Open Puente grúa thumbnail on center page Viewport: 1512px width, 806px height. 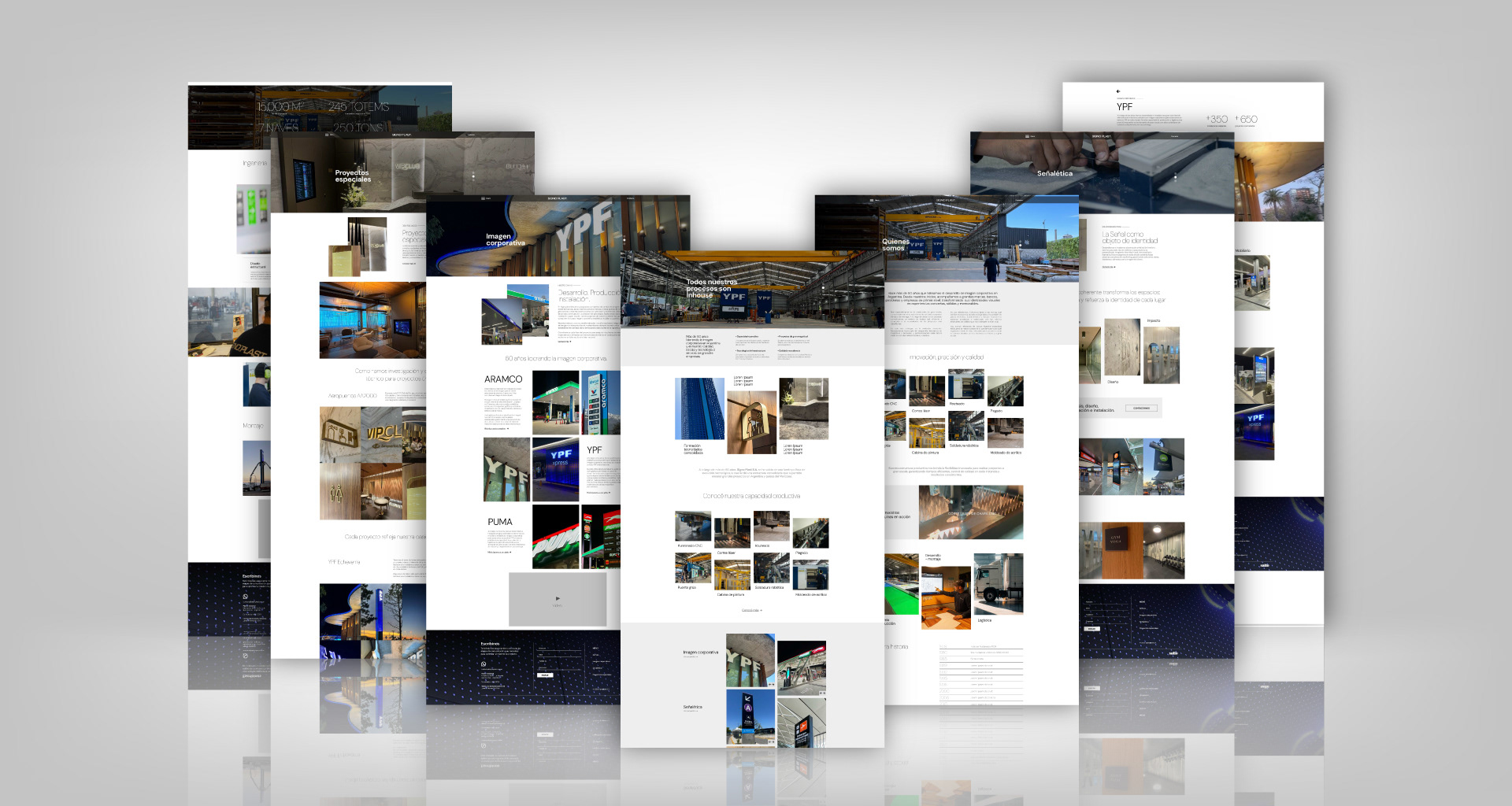click(x=693, y=568)
